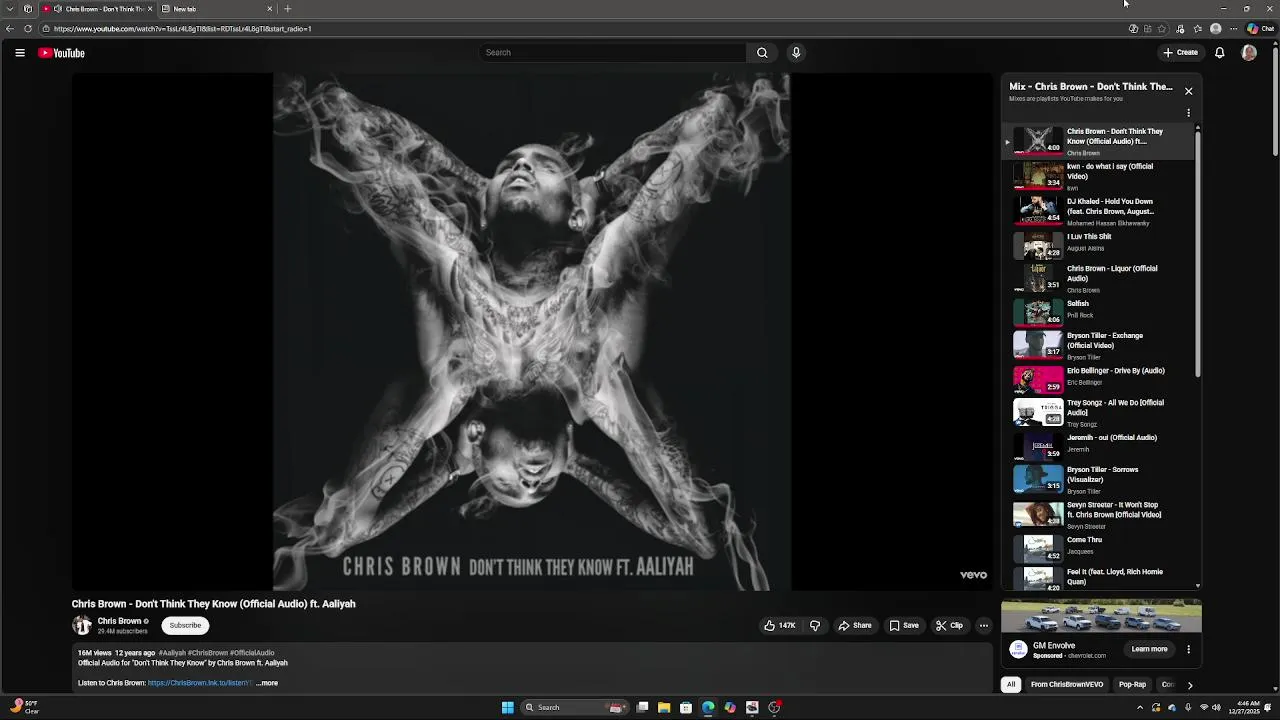This screenshot has width=1280, height=720.
Task: Select the Pop Rap filter chip
Action: pyautogui.click(x=1132, y=685)
